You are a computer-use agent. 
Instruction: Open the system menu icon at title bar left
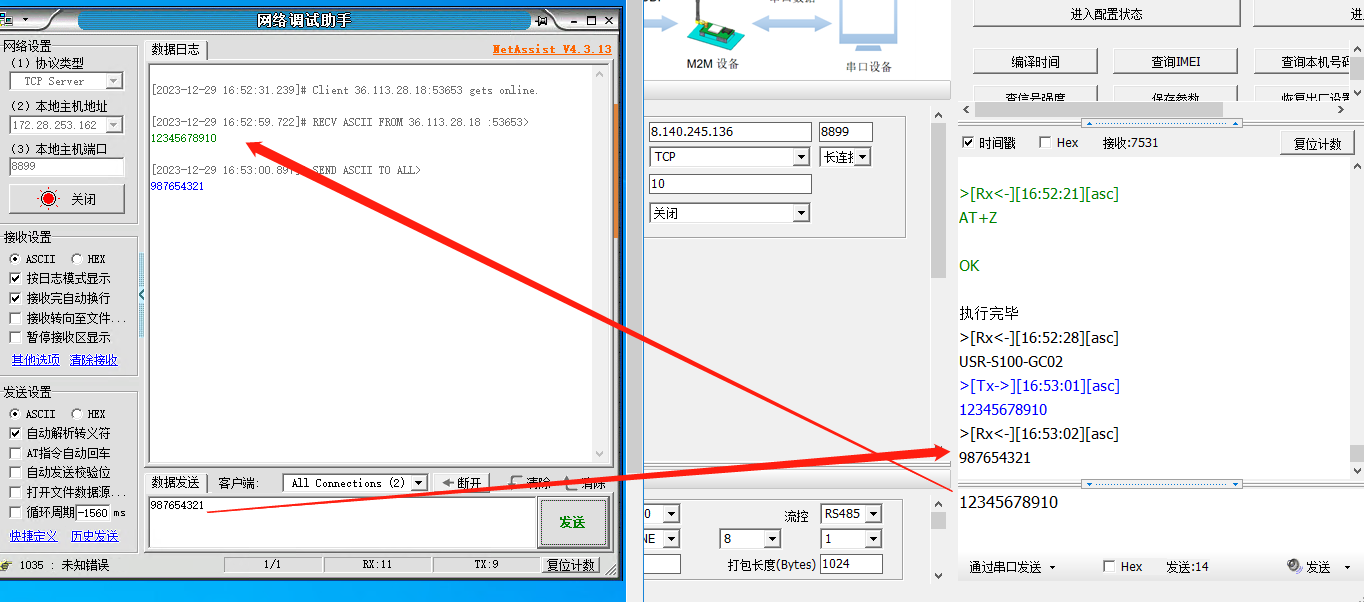point(7,21)
